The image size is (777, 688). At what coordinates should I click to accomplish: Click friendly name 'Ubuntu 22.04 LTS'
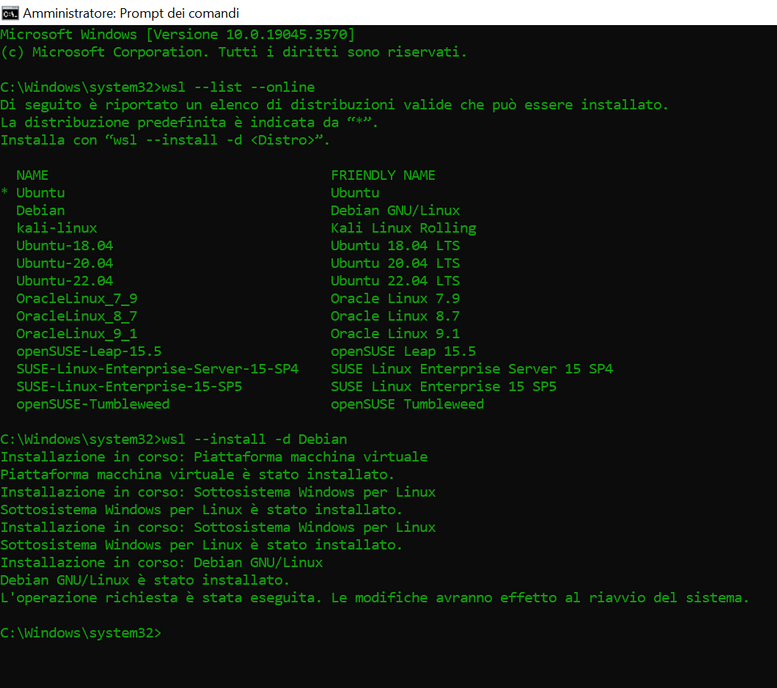click(395, 281)
